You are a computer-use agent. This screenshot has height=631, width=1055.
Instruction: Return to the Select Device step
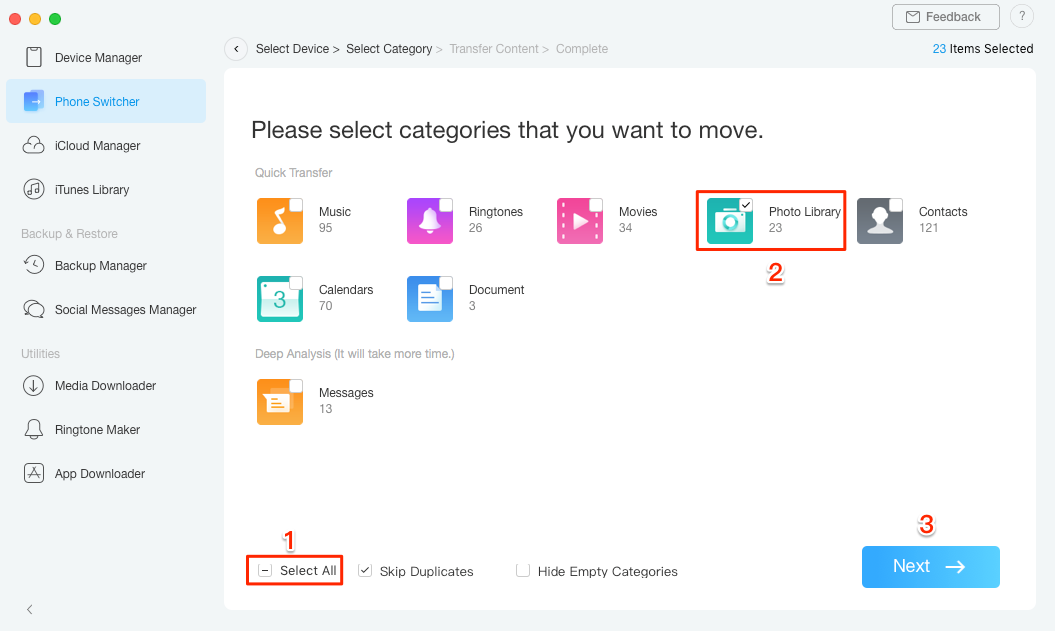tap(292, 48)
